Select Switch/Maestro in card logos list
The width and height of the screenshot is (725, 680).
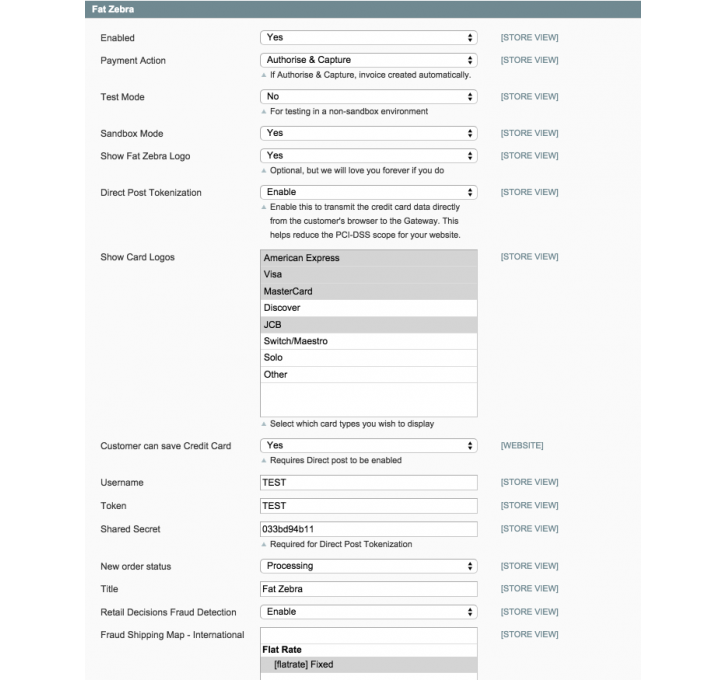[369, 341]
